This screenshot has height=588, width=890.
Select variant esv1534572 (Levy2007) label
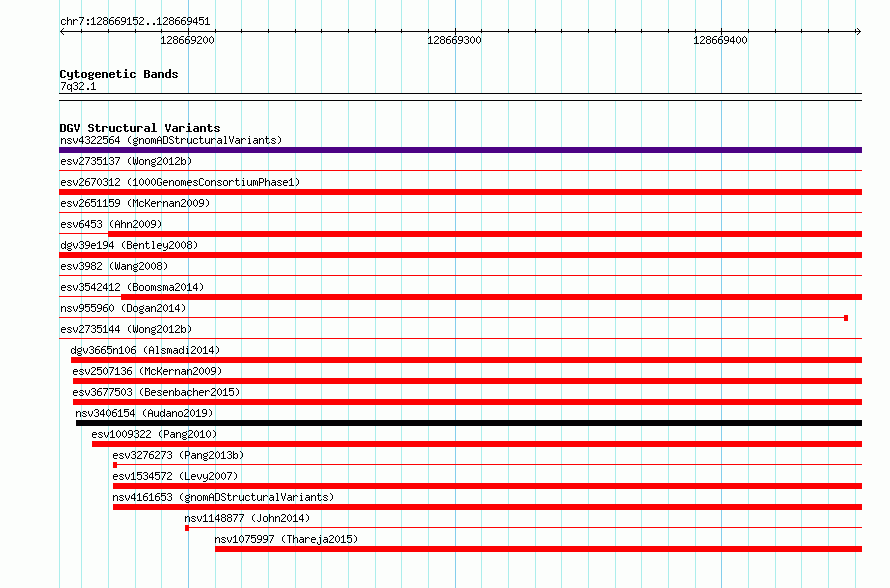pyautogui.click(x=175, y=476)
